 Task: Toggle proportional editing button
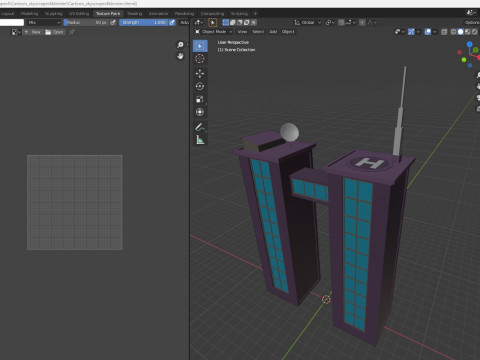pos(362,22)
